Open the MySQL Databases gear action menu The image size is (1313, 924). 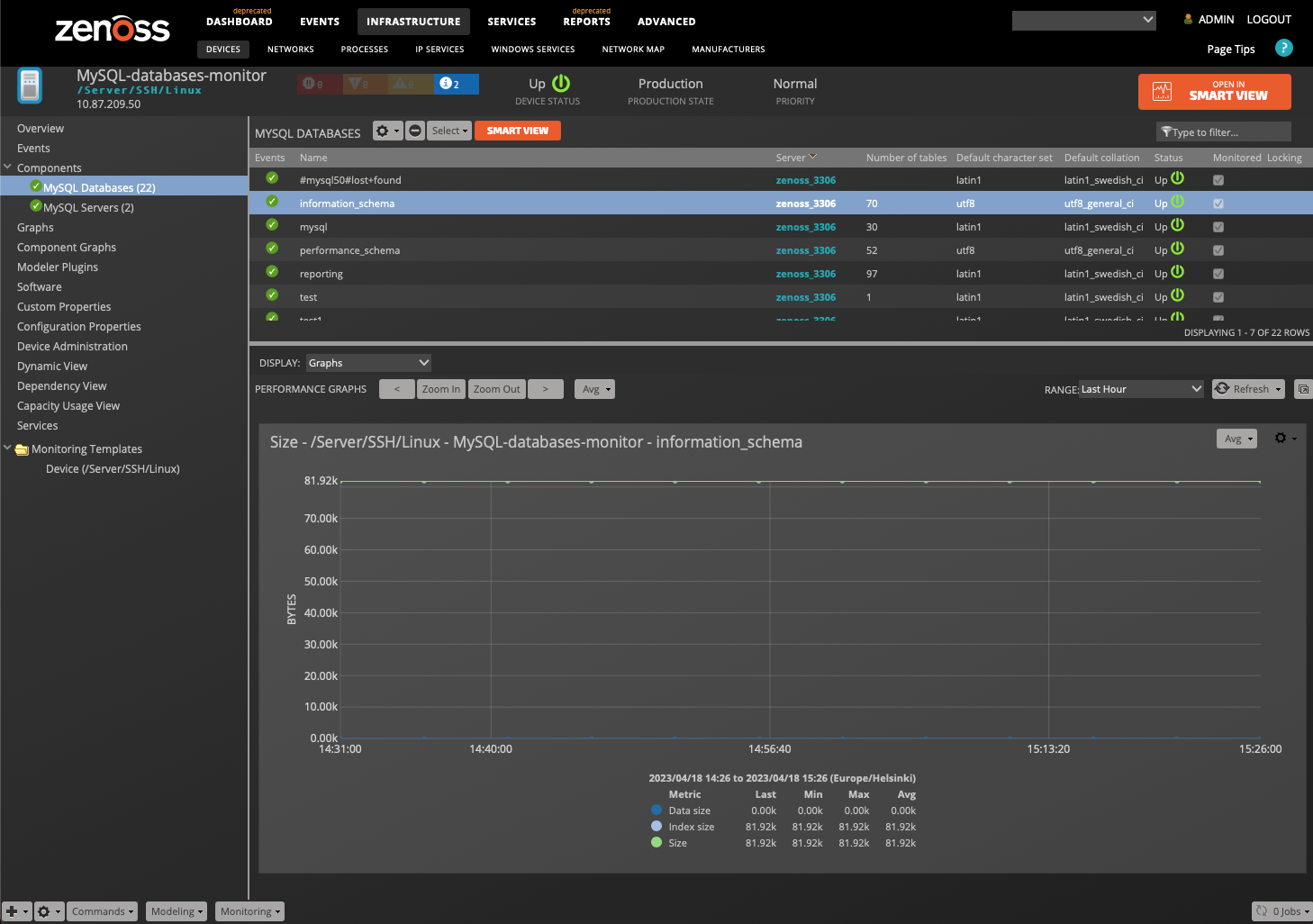click(x=387, y=131)
